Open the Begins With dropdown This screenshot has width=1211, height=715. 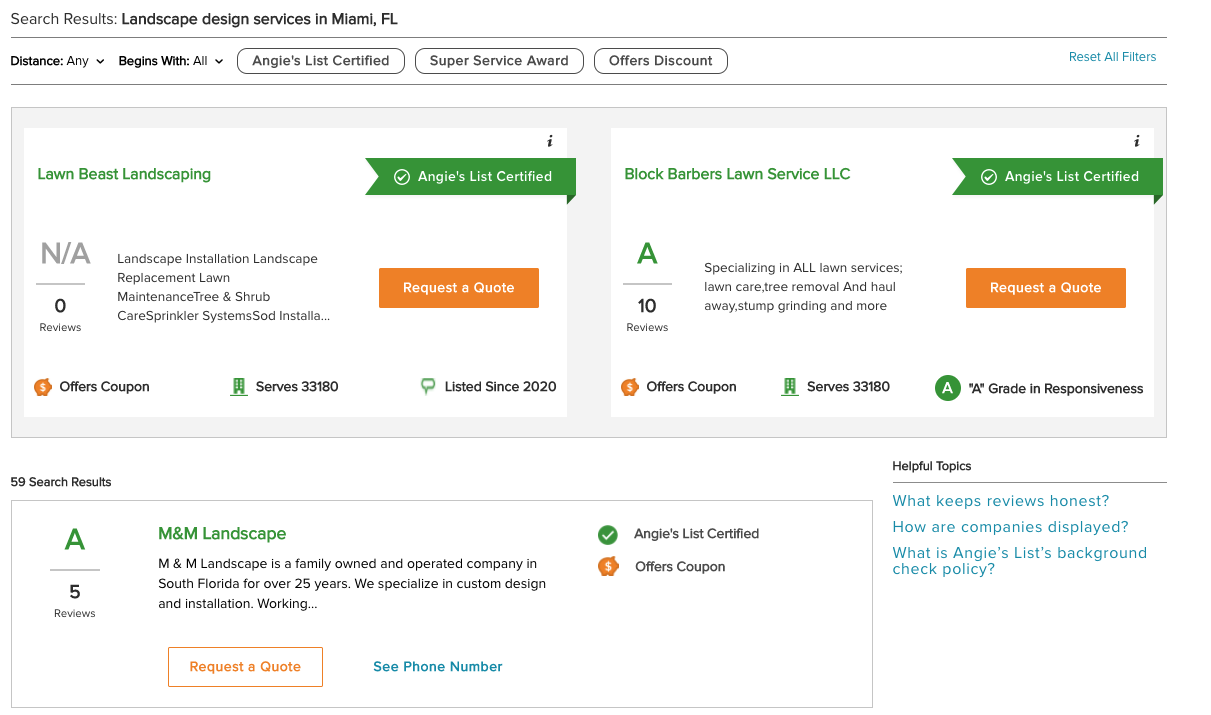click(171, 61)
